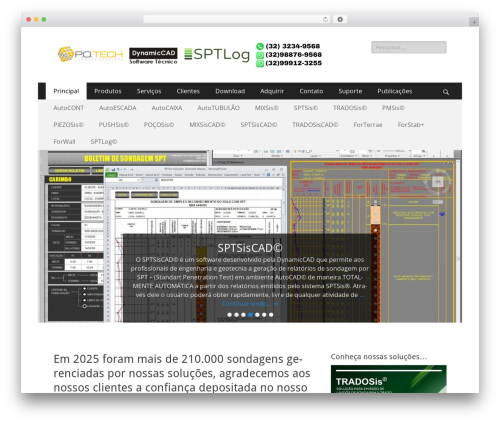This screenshot has height=423, width=500.
Task: Open the SPTSis© product link
Action: coord(306,108)
